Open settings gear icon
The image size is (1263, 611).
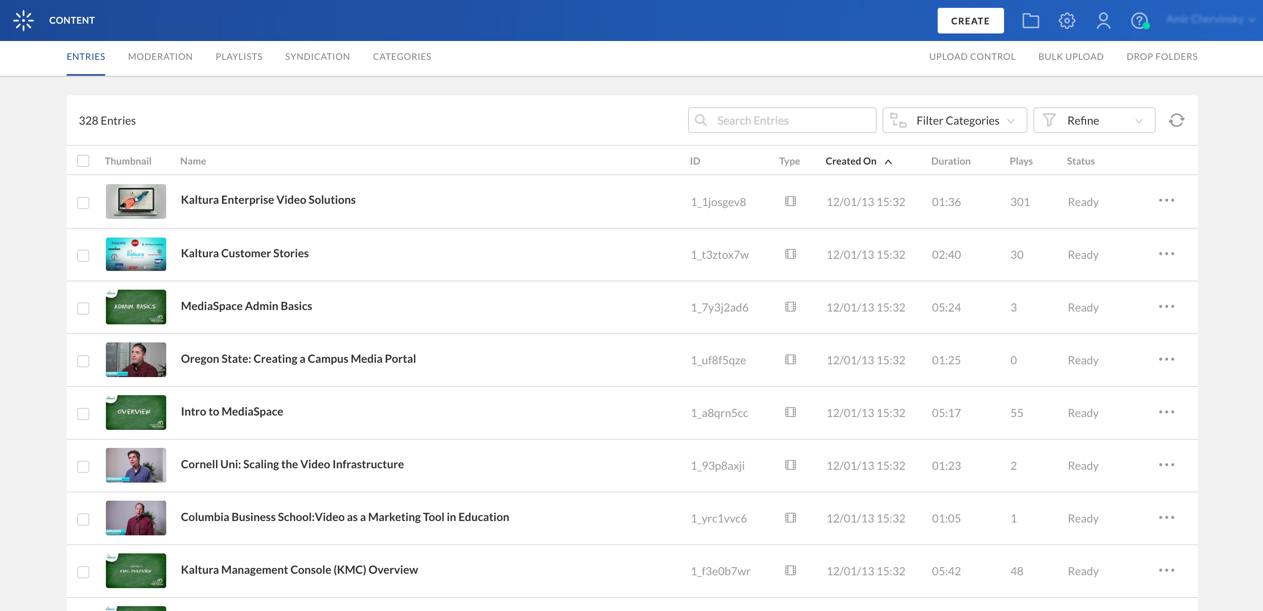pos(1067,21)
